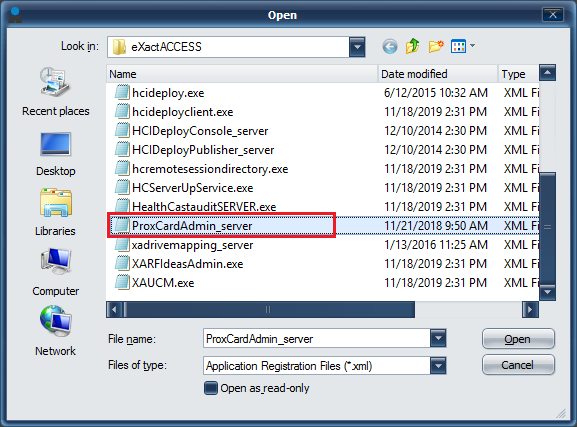Go up one folder level
577x427 pixels.
coord(413,46)
